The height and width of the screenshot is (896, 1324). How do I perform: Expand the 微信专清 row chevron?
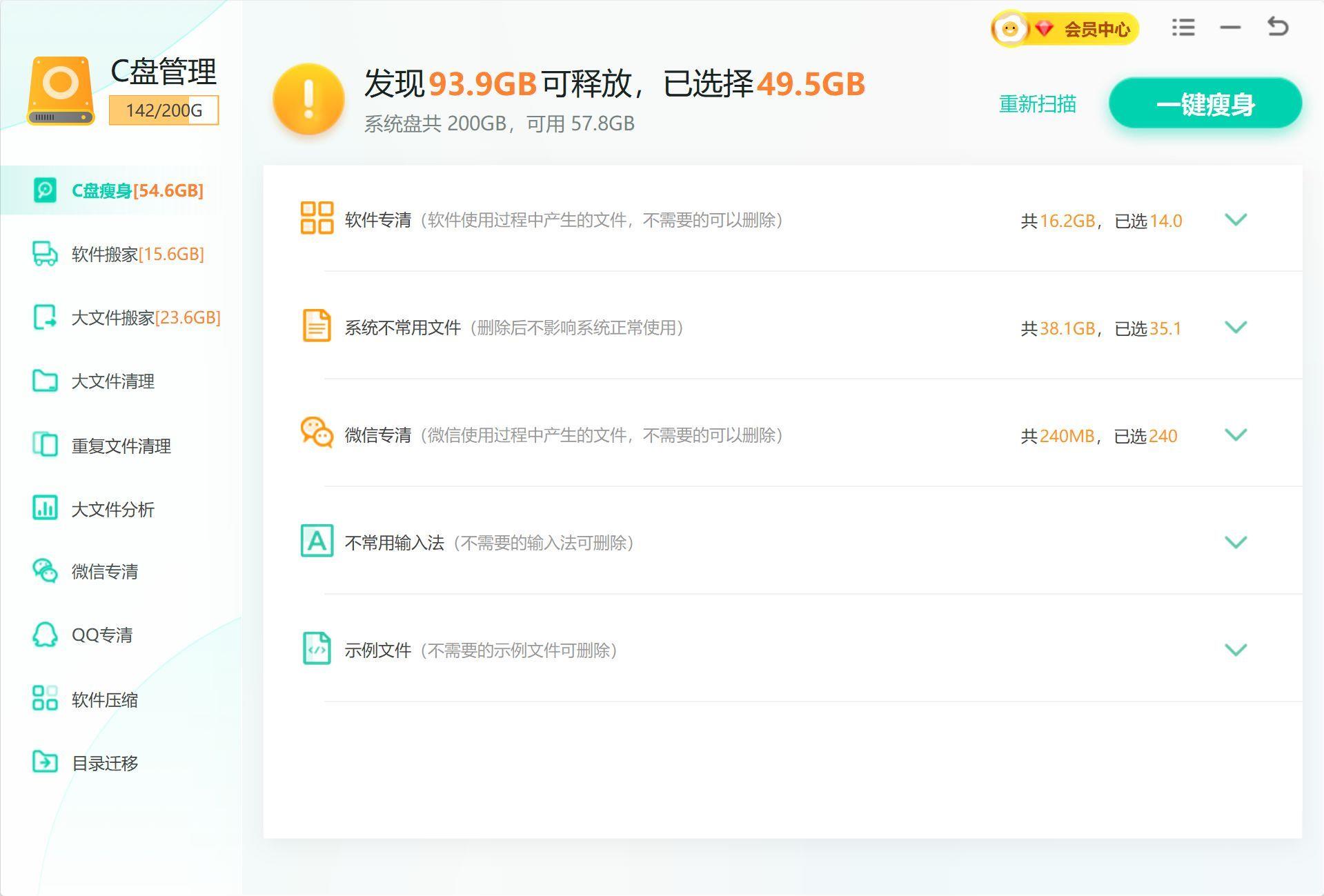(x=1236, y=435)
